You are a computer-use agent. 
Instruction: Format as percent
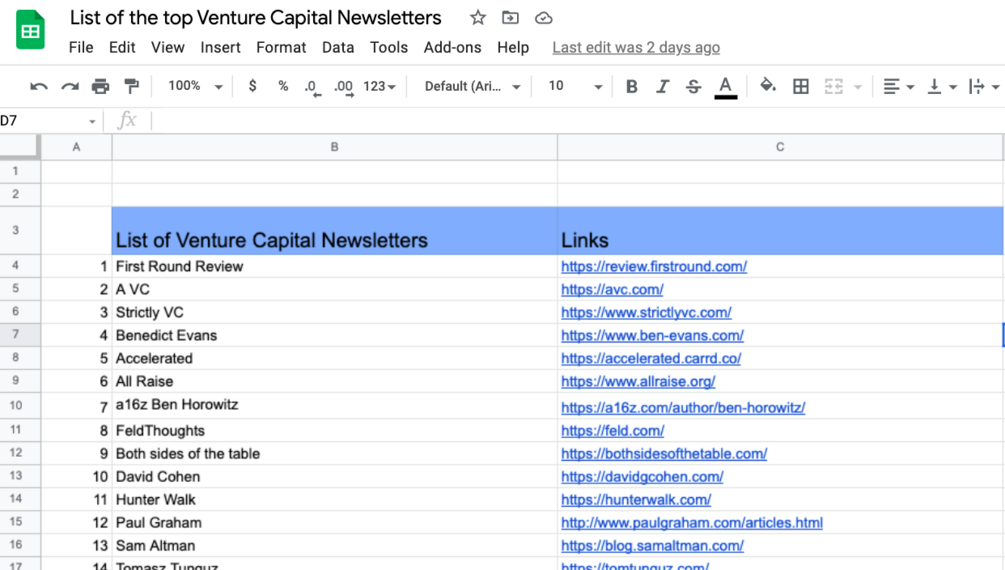point(283,86)
